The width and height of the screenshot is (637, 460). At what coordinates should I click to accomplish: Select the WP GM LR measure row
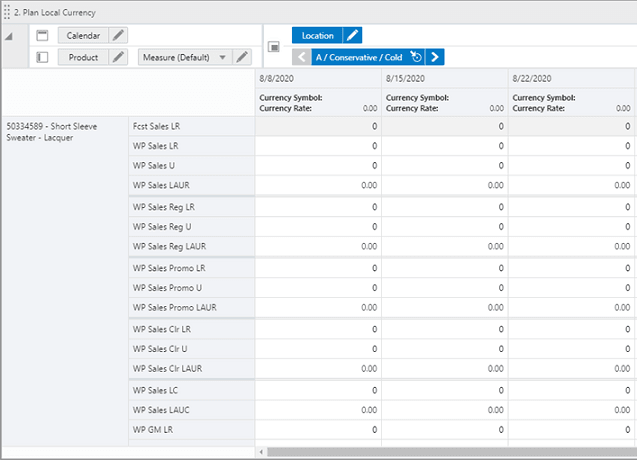191,430
